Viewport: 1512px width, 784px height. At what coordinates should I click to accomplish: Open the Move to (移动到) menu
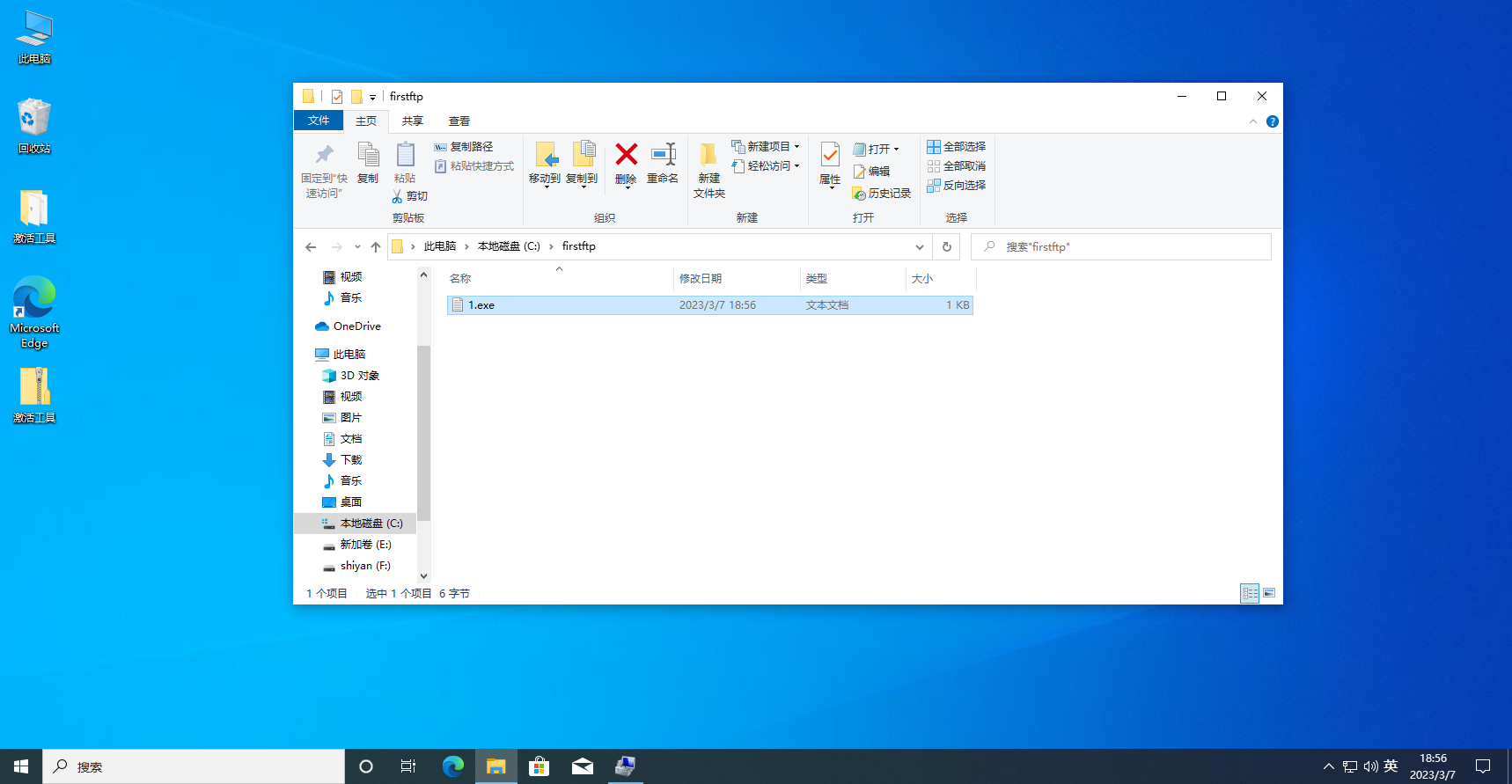click(x=545, y=165)
